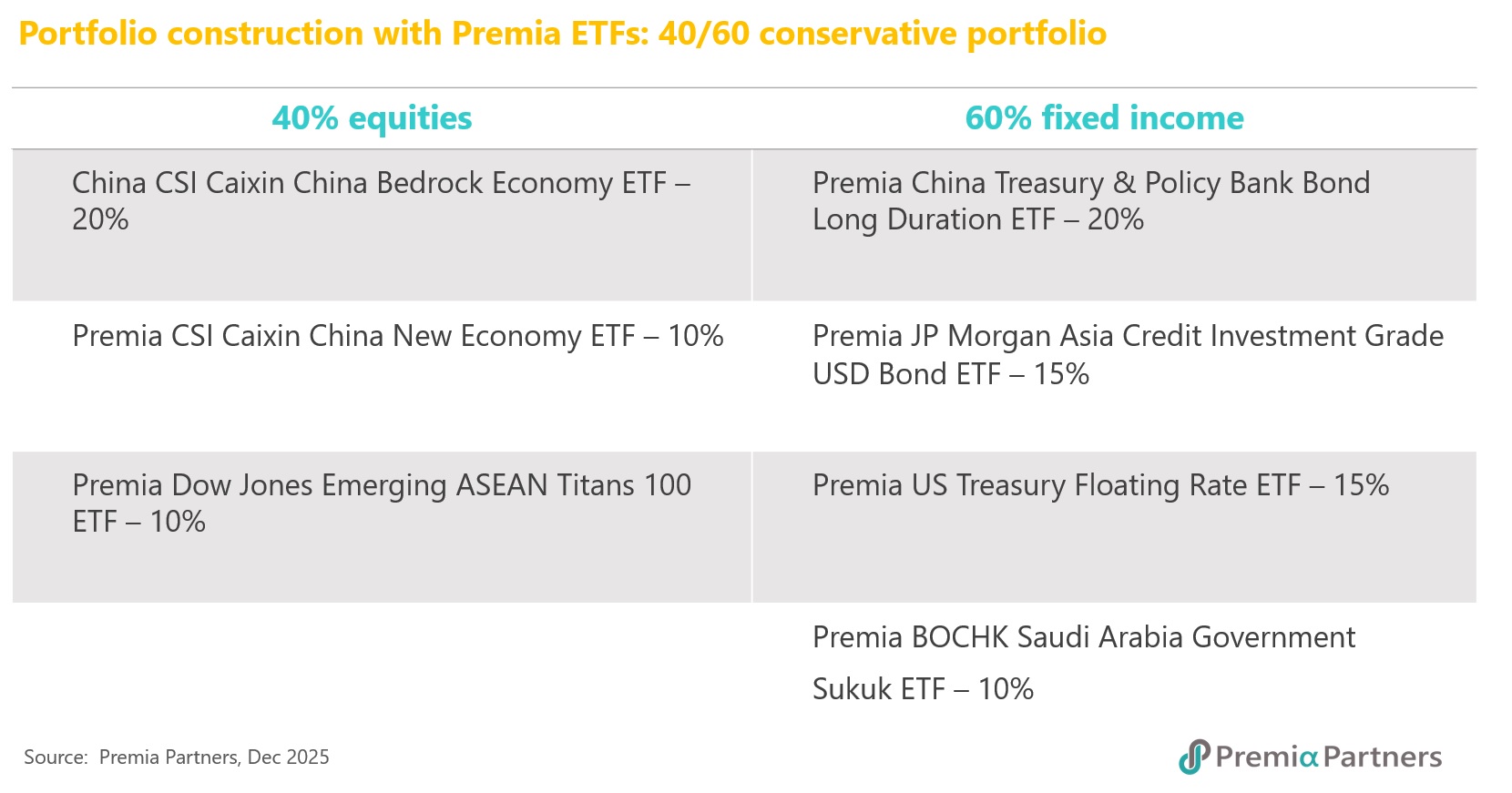The height and width of the screenshot is (793, 1512).
Task: Click the US Treasury Floating Rate ETF entry
Action: tap(1100, 485)
